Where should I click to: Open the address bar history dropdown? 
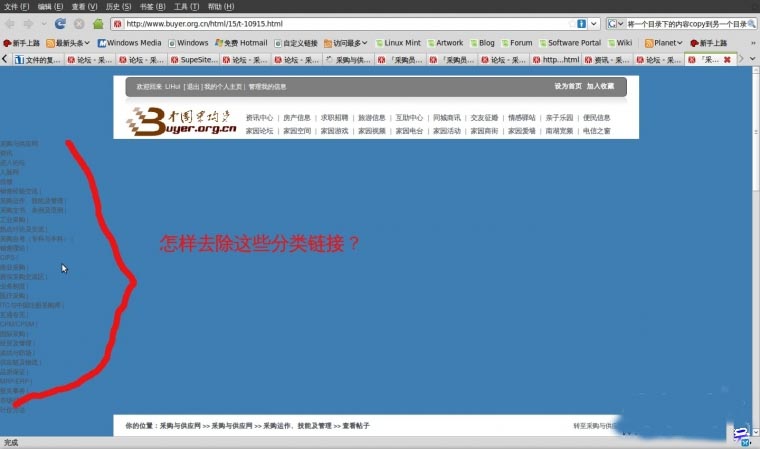coord(594,24)
